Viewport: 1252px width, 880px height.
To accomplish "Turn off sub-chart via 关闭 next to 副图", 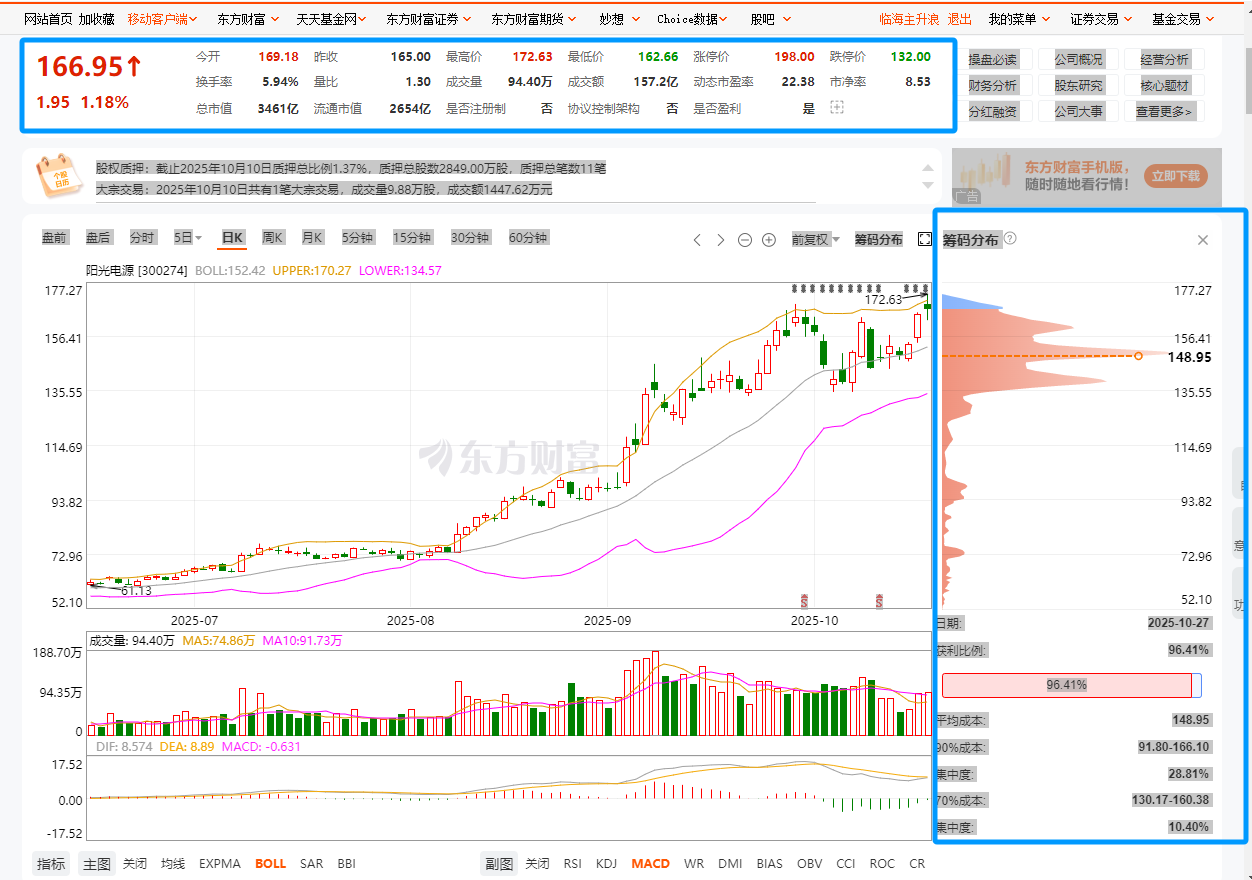I will (538, 863).
